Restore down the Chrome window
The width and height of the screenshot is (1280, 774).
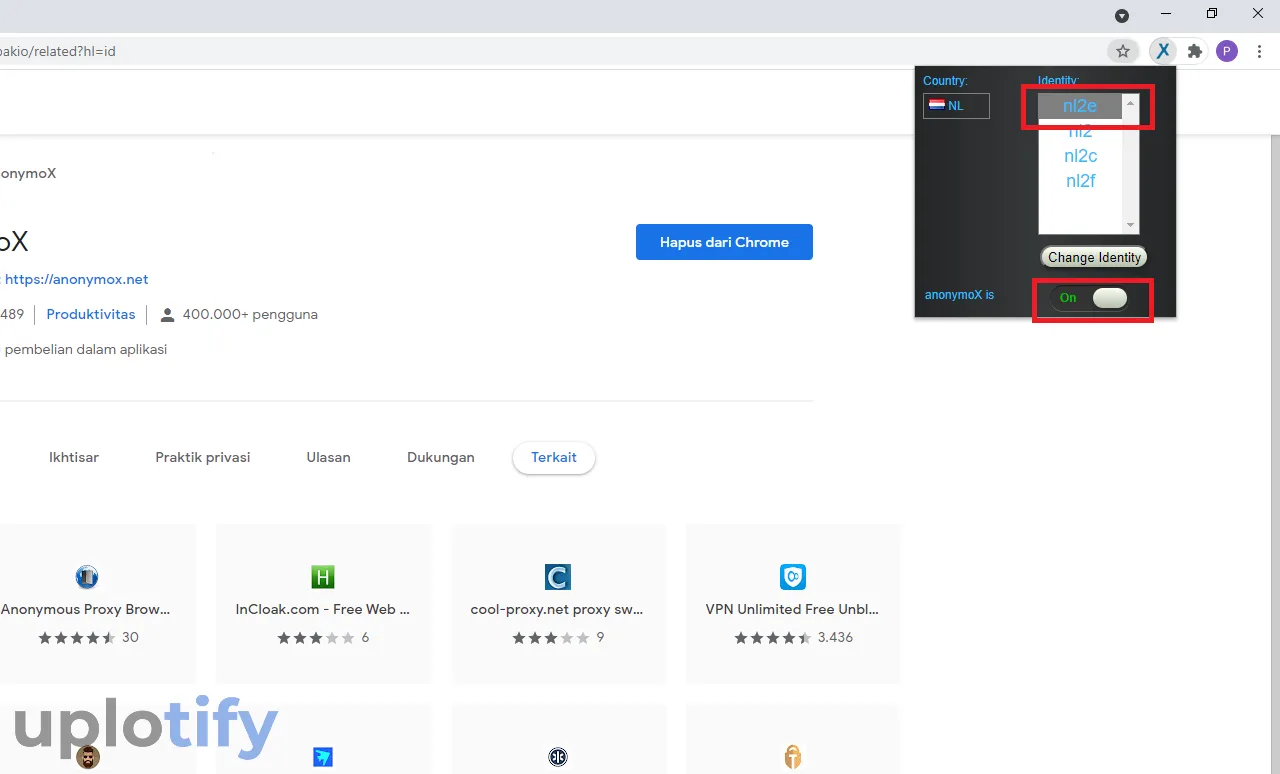click(x=1212, y=14)
